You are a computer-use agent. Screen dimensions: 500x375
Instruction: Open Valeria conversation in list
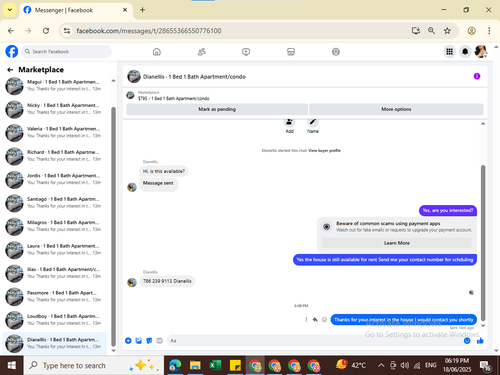(55, 132)
